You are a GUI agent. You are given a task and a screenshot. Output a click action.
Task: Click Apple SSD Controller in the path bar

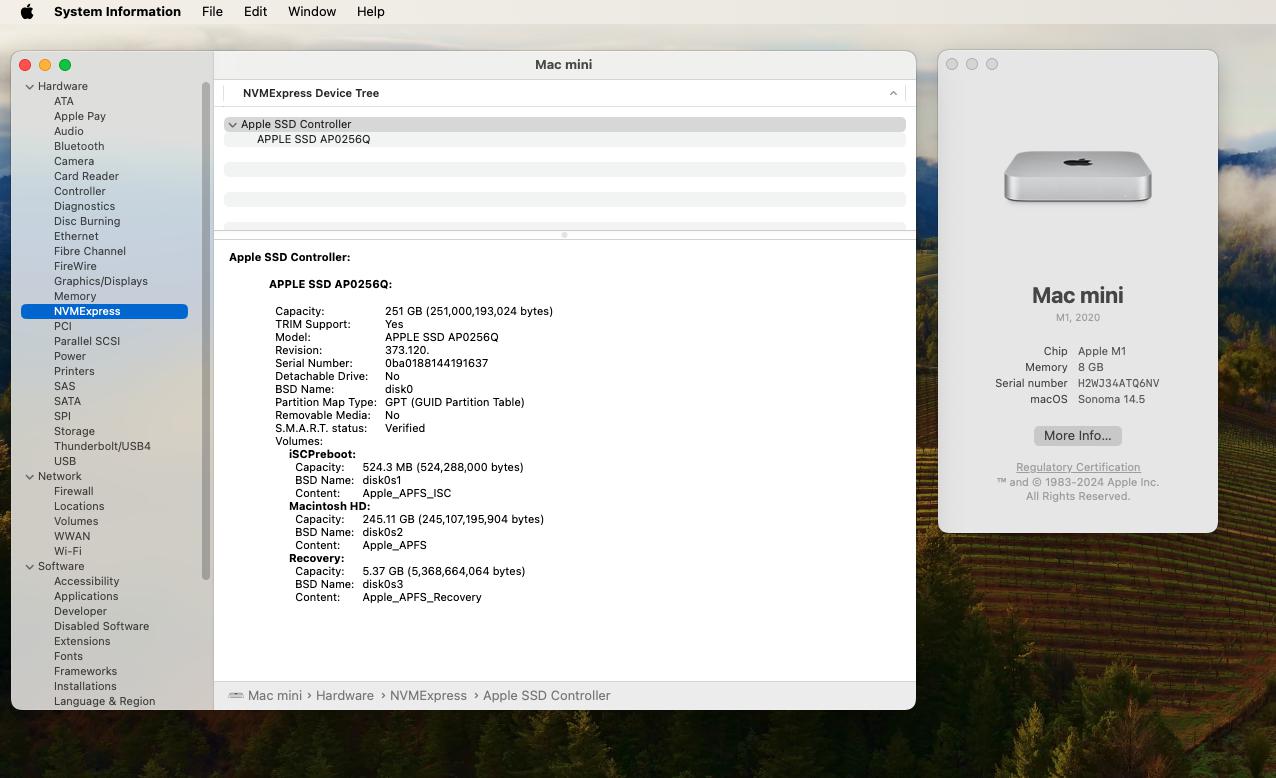pyautogui.click(x=546, y=696)
